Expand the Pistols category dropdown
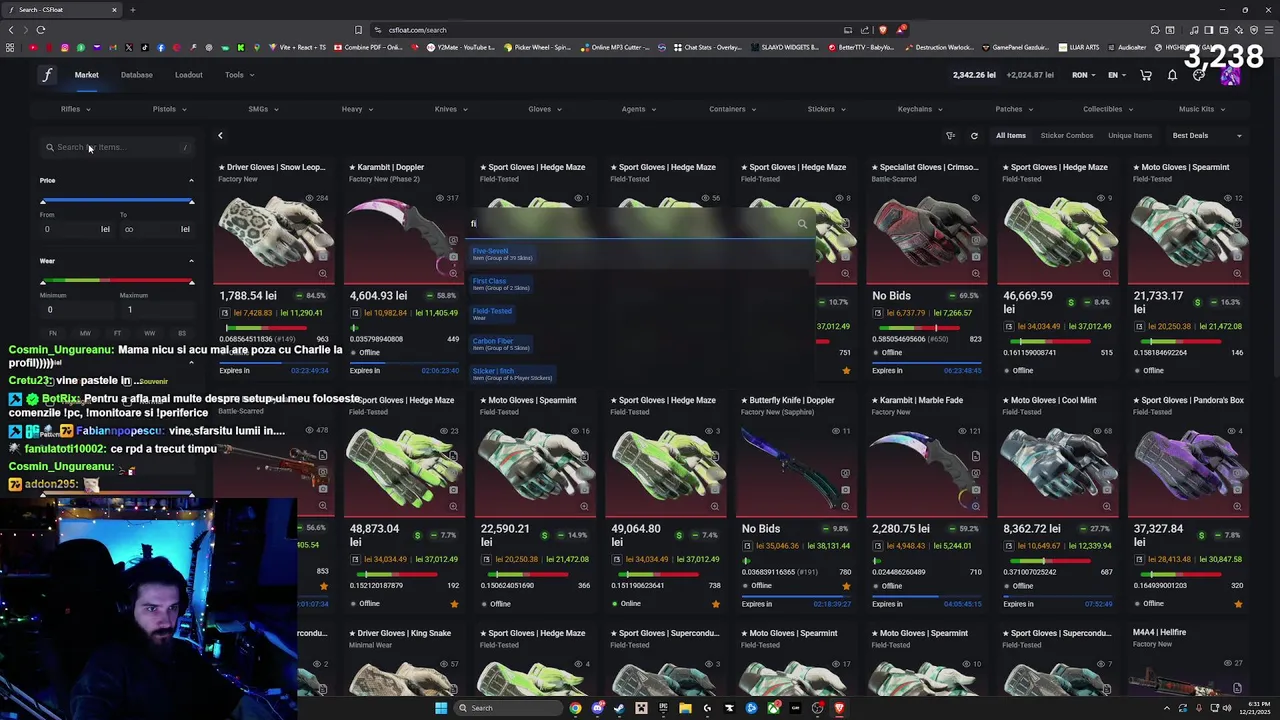1280x720 pixels. (x=169, y=109)
